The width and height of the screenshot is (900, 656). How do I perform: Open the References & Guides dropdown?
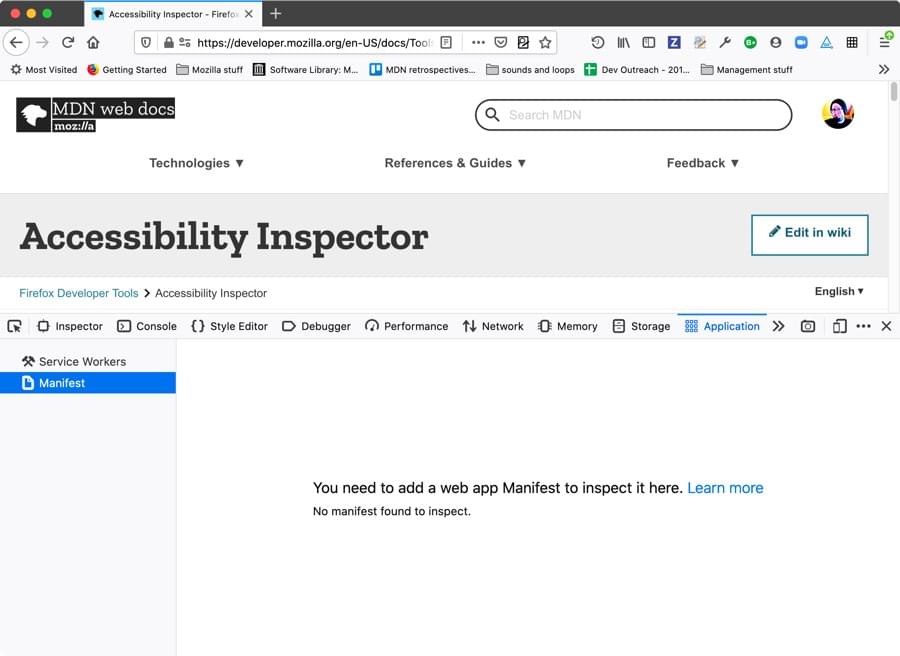(455, 163)
